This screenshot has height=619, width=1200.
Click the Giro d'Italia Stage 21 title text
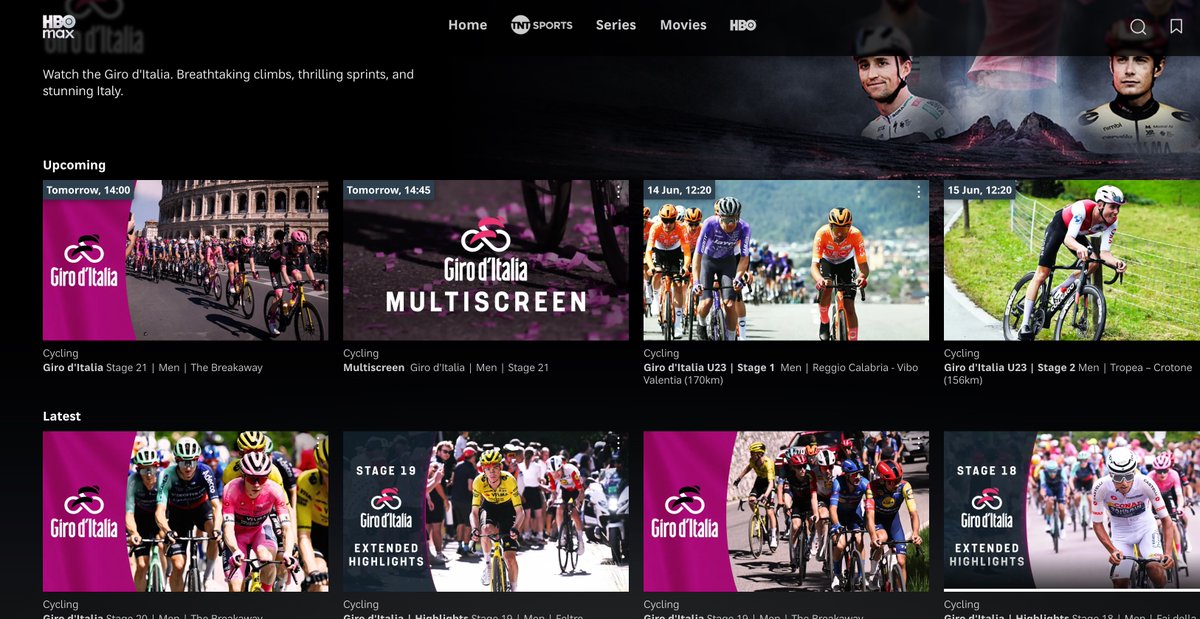(x=153, y=368)
